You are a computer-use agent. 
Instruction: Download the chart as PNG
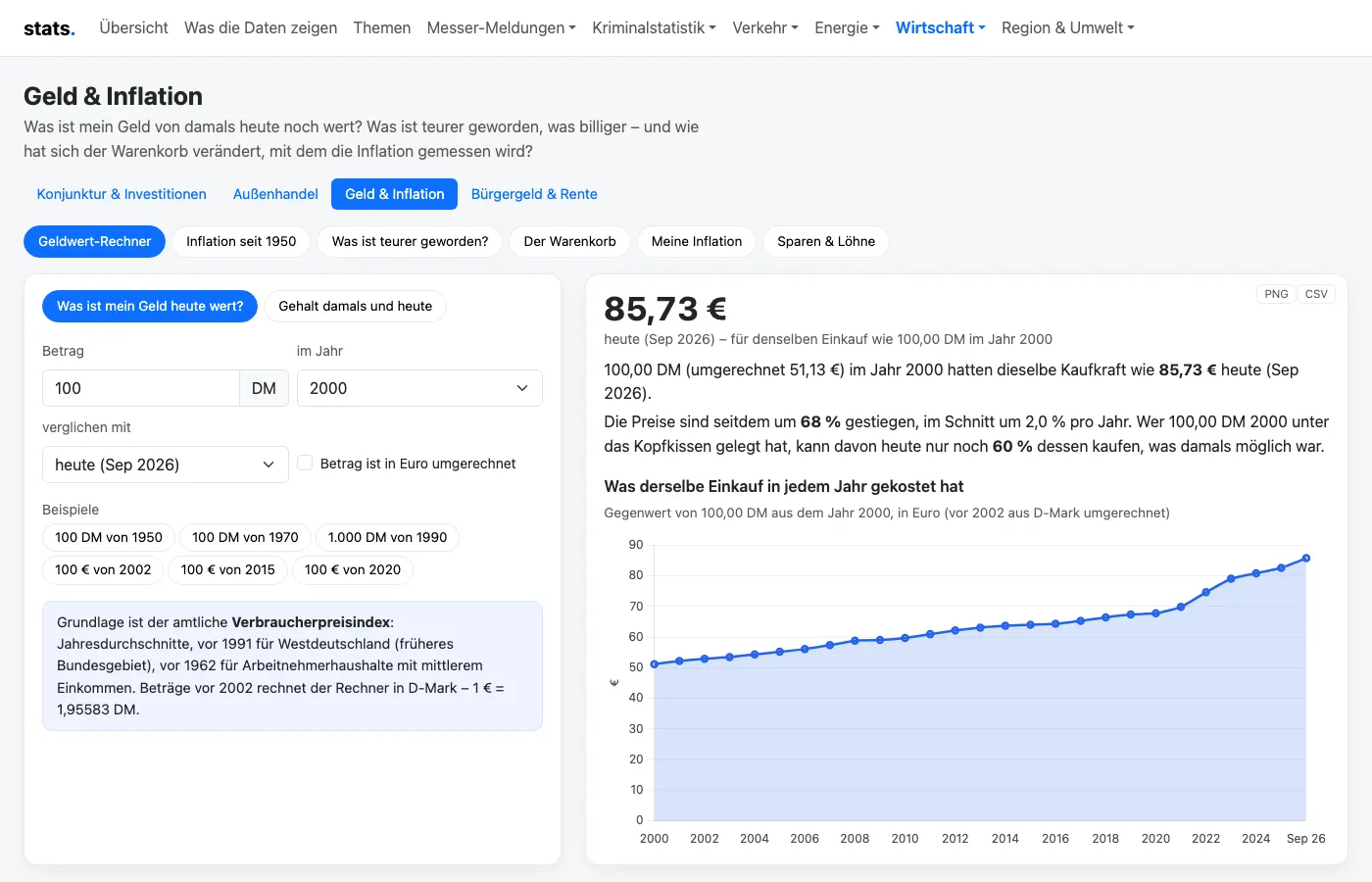[1276, 294]
